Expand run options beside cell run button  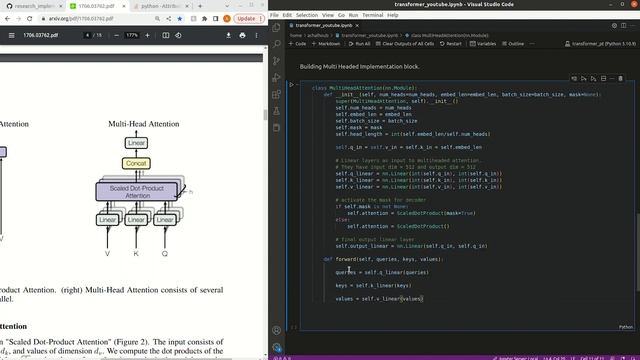pos(297,84)
